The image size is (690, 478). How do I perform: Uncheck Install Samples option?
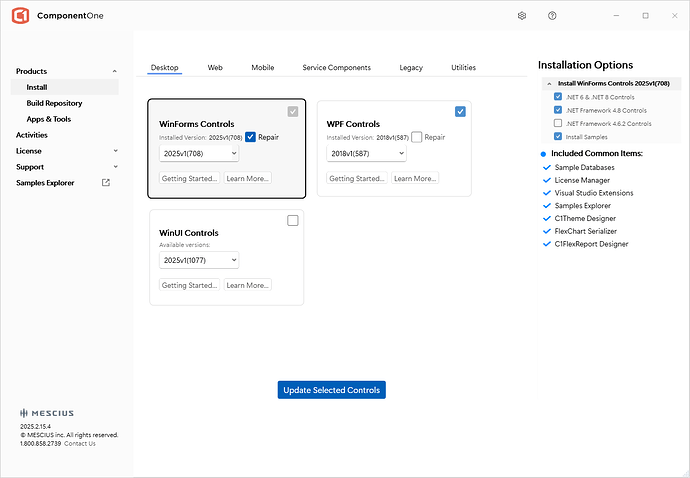point(558,136)
